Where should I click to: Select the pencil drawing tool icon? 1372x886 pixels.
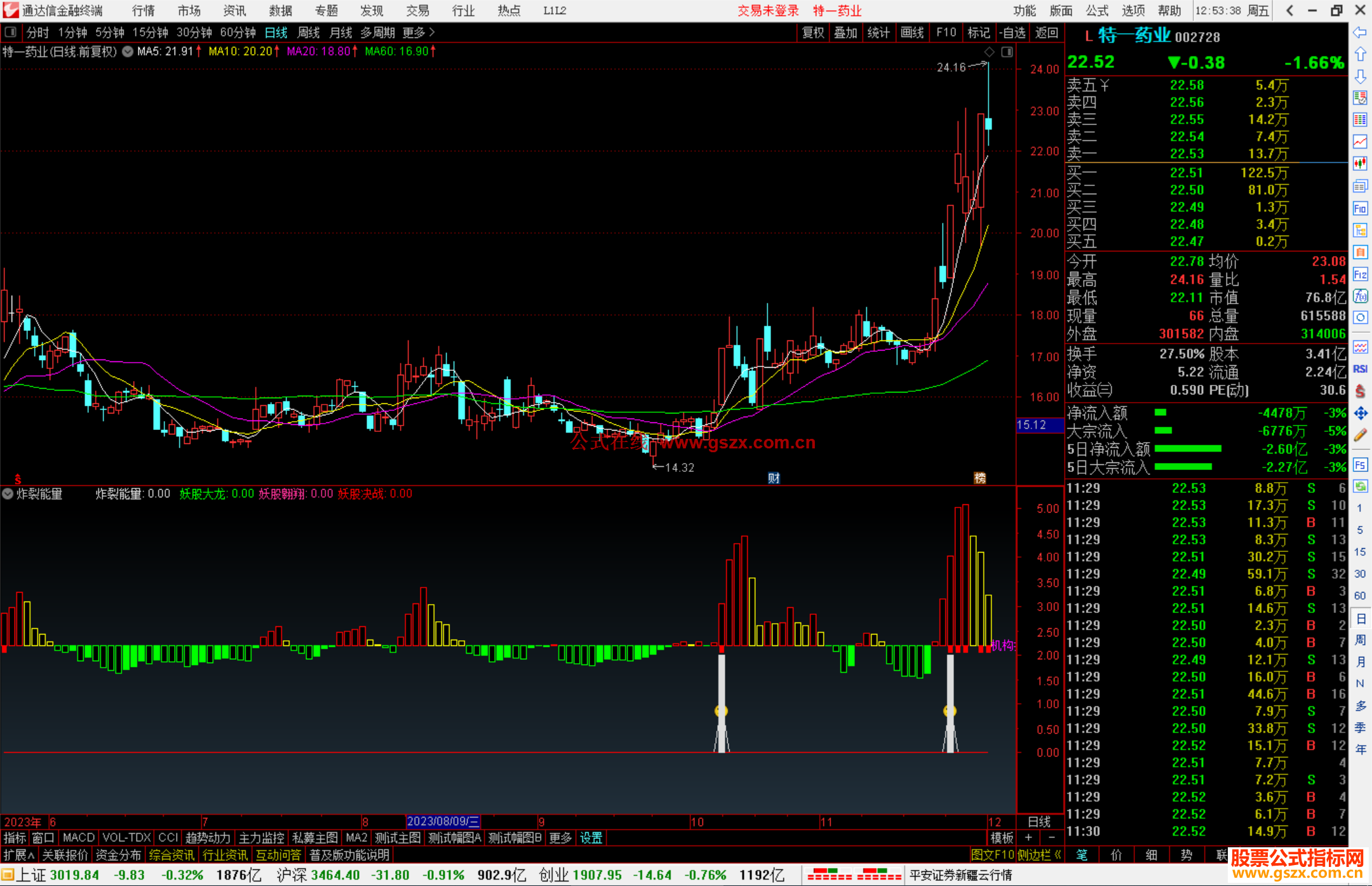pos(1360,435)
